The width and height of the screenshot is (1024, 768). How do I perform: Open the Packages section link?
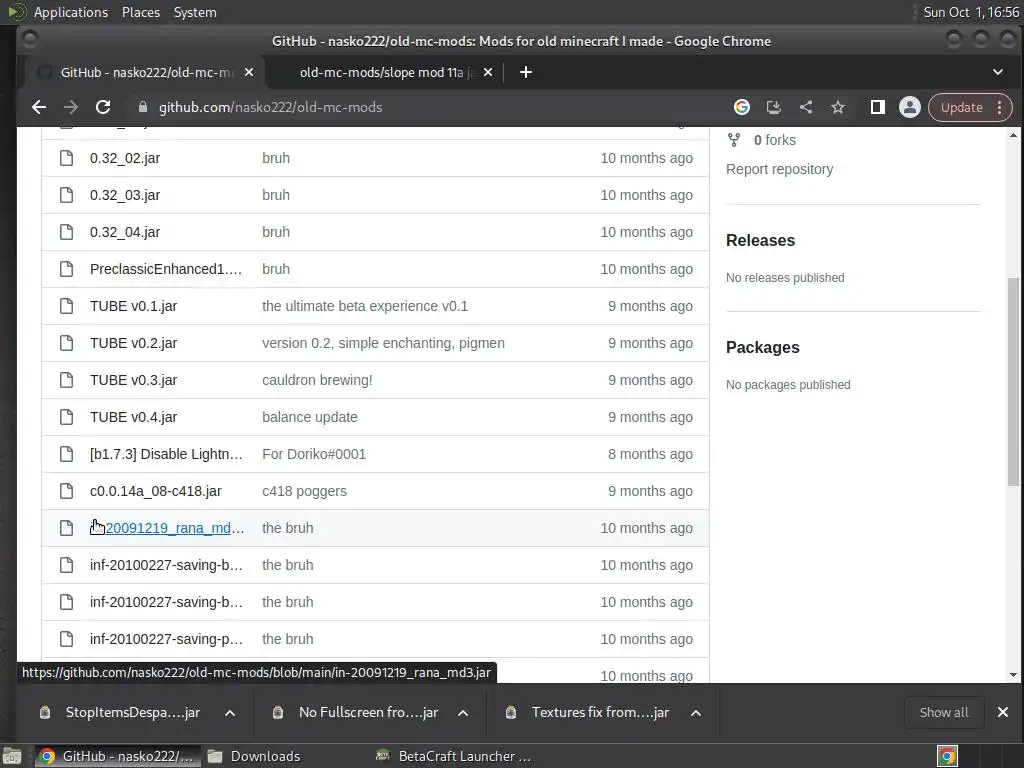tap(763, 347)
